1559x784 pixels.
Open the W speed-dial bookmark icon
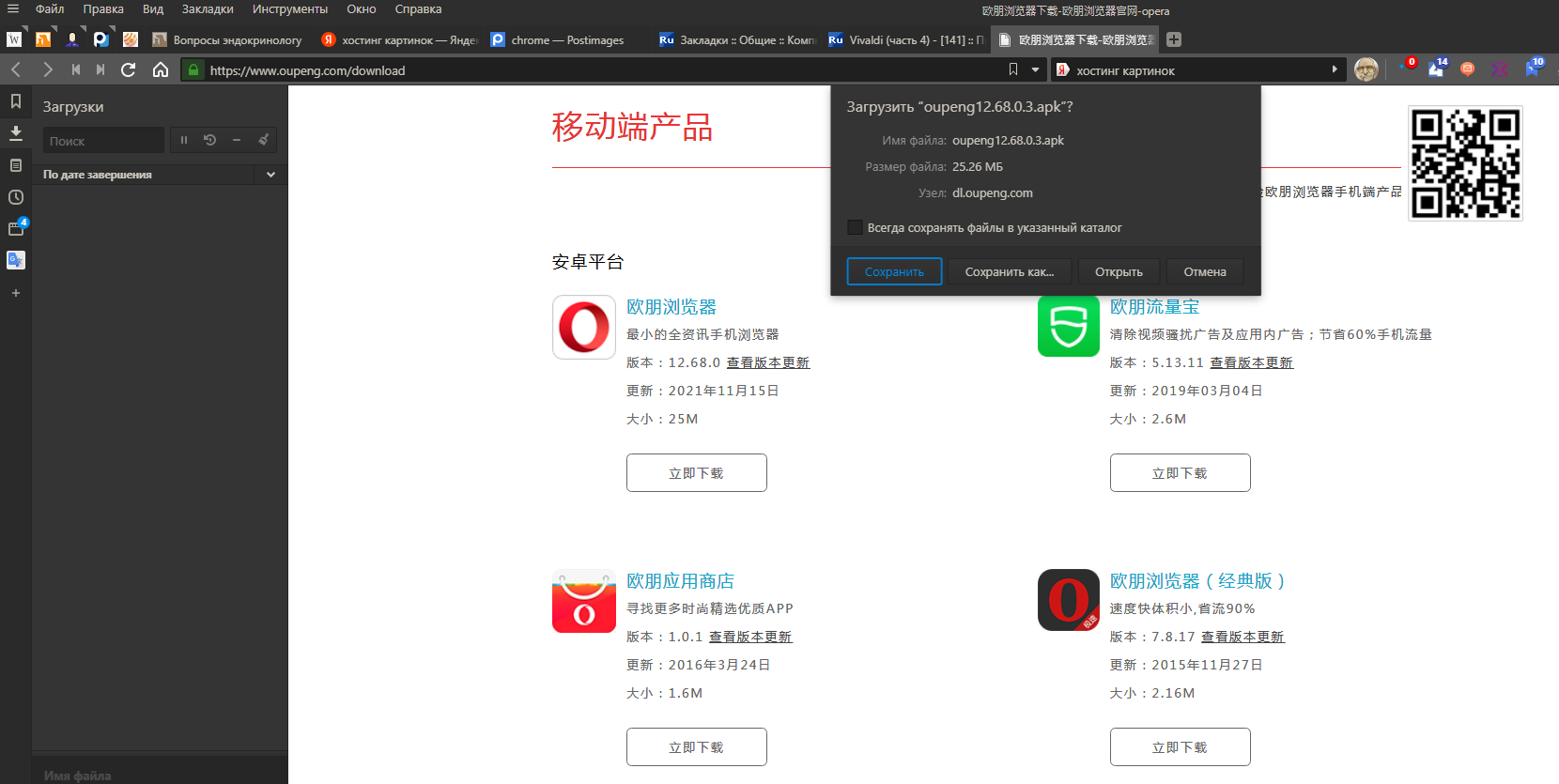click(x=14, y=39)
